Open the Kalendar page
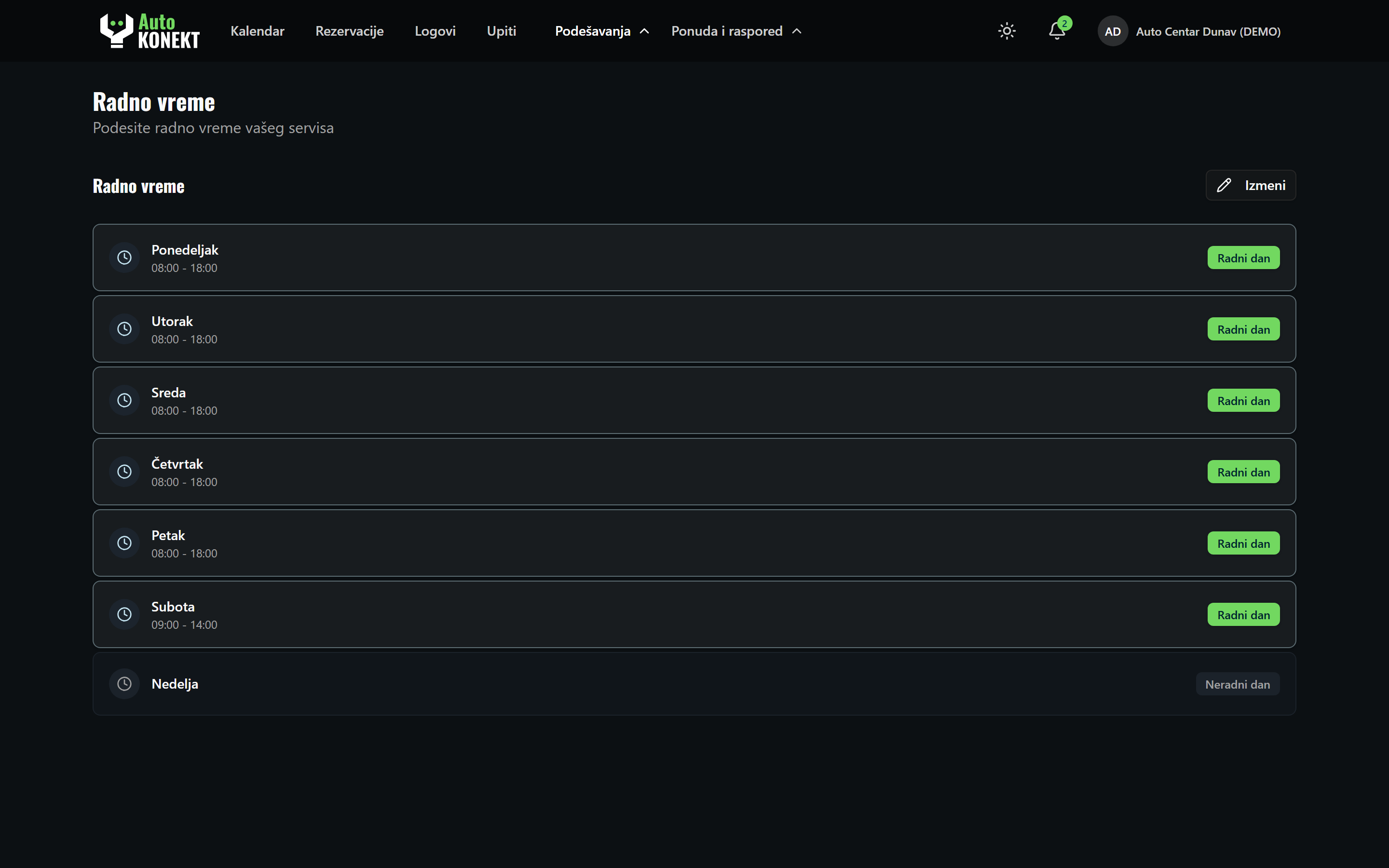This screenshot has width=1389, height=868. click(x=257, y=31)
